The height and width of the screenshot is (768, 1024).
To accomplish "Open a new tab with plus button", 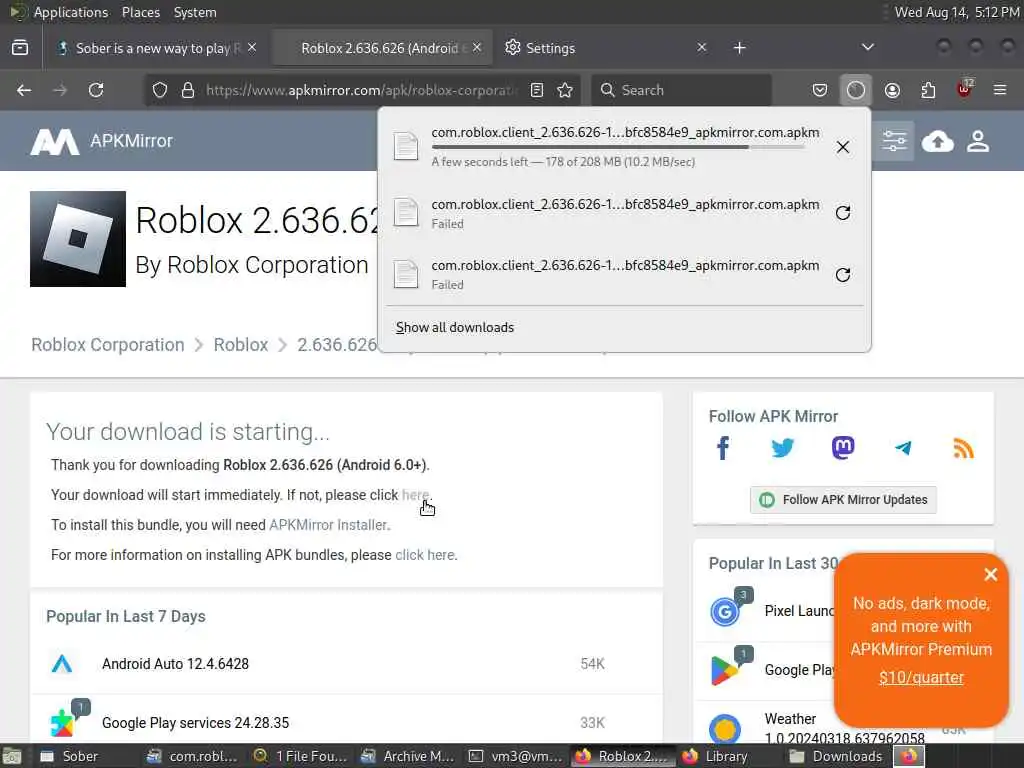I will [x=739, y=48].
